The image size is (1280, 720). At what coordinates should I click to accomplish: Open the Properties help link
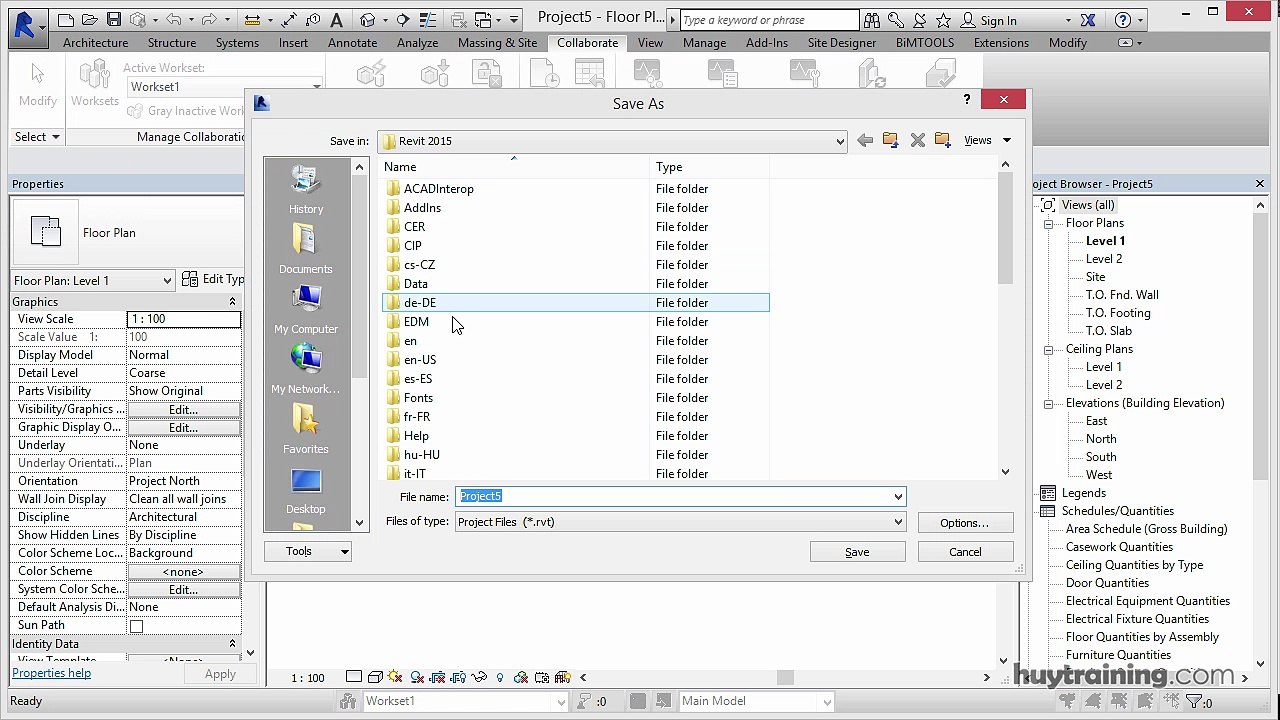point(51,673)
